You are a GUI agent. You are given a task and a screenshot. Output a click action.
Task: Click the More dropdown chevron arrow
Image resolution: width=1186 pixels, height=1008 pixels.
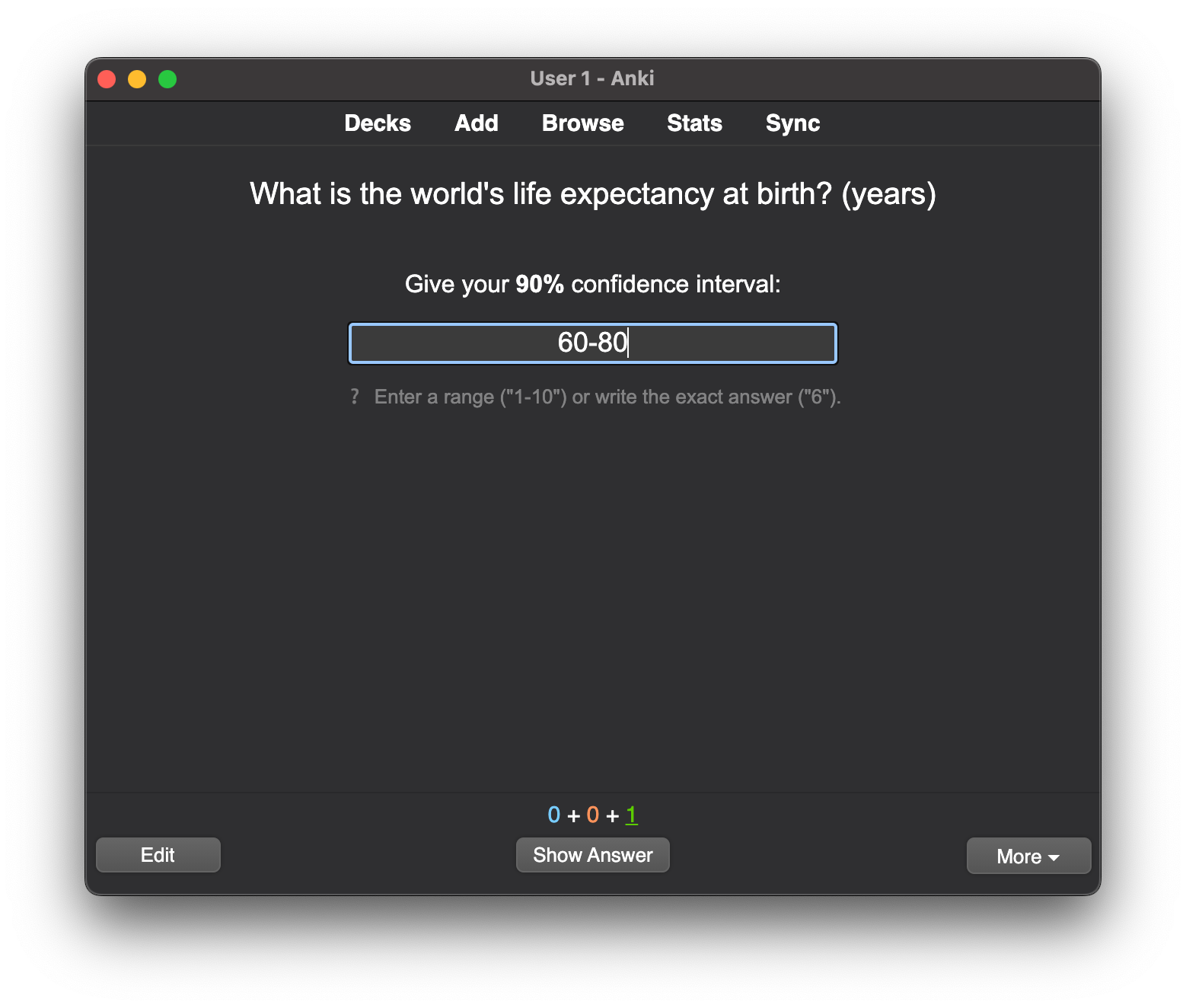pos(1054,856)
